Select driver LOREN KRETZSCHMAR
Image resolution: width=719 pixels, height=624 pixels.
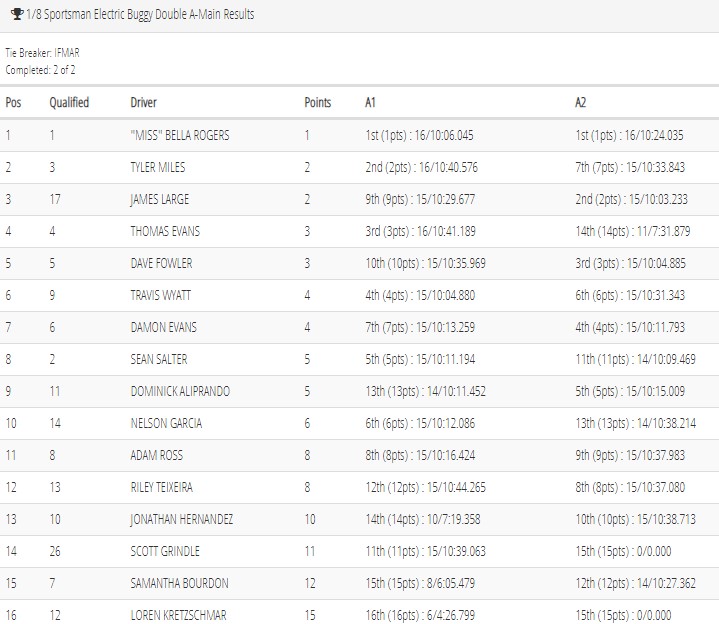(178, 615)
